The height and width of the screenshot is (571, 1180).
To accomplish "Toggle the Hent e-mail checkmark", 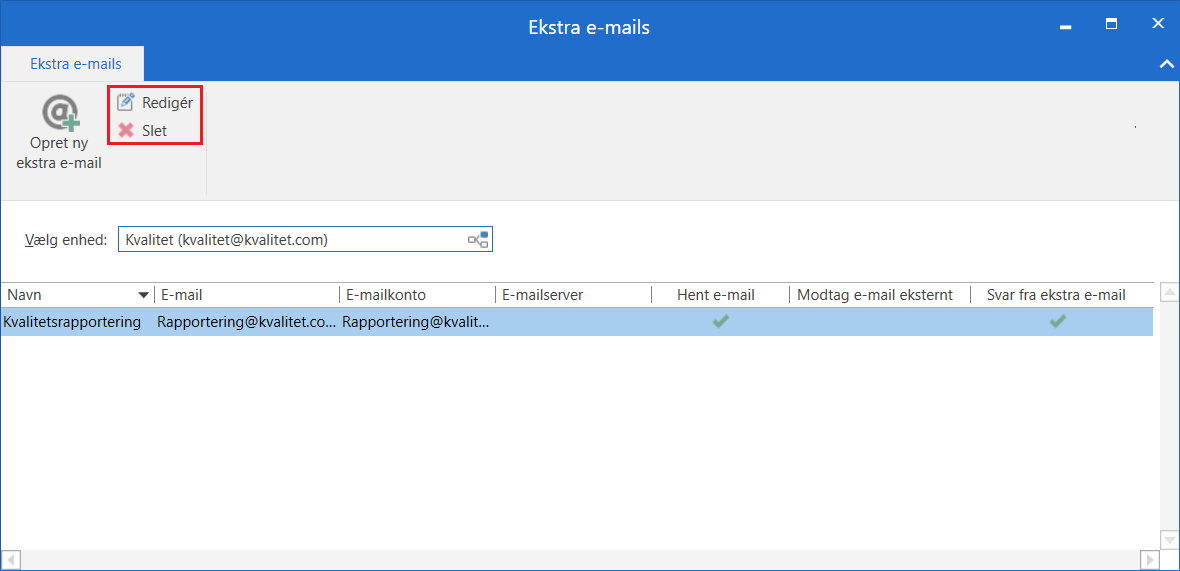I will coord(720,321).
